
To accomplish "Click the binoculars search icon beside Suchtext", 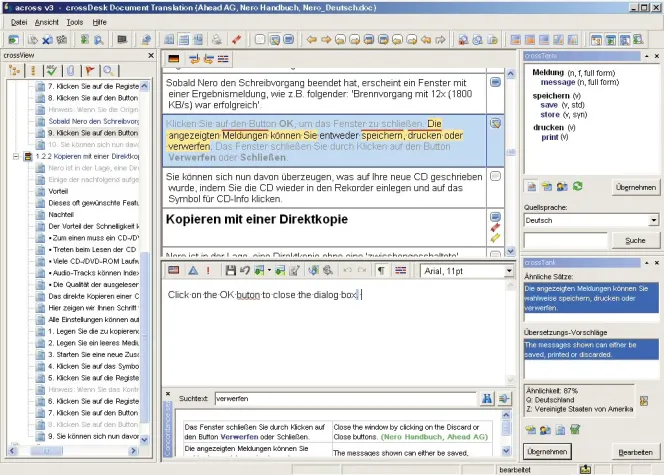I will point(488,397).
